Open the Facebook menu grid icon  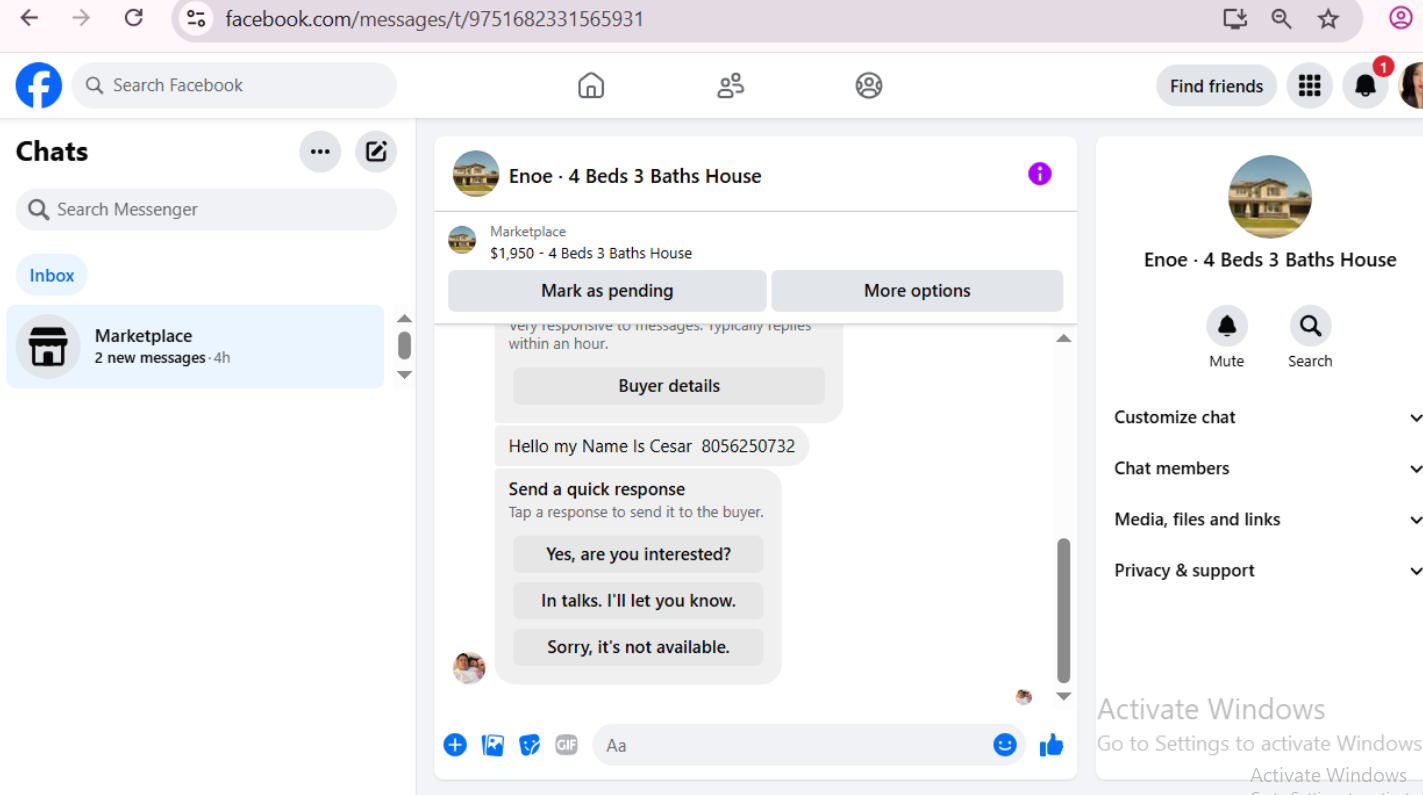(x=1310, y=86)
